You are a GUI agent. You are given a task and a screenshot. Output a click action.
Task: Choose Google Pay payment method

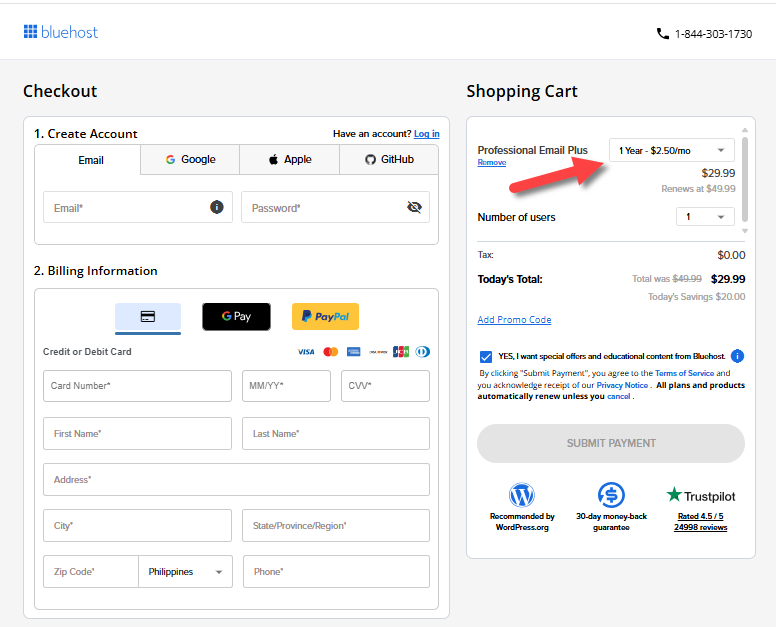237,317
